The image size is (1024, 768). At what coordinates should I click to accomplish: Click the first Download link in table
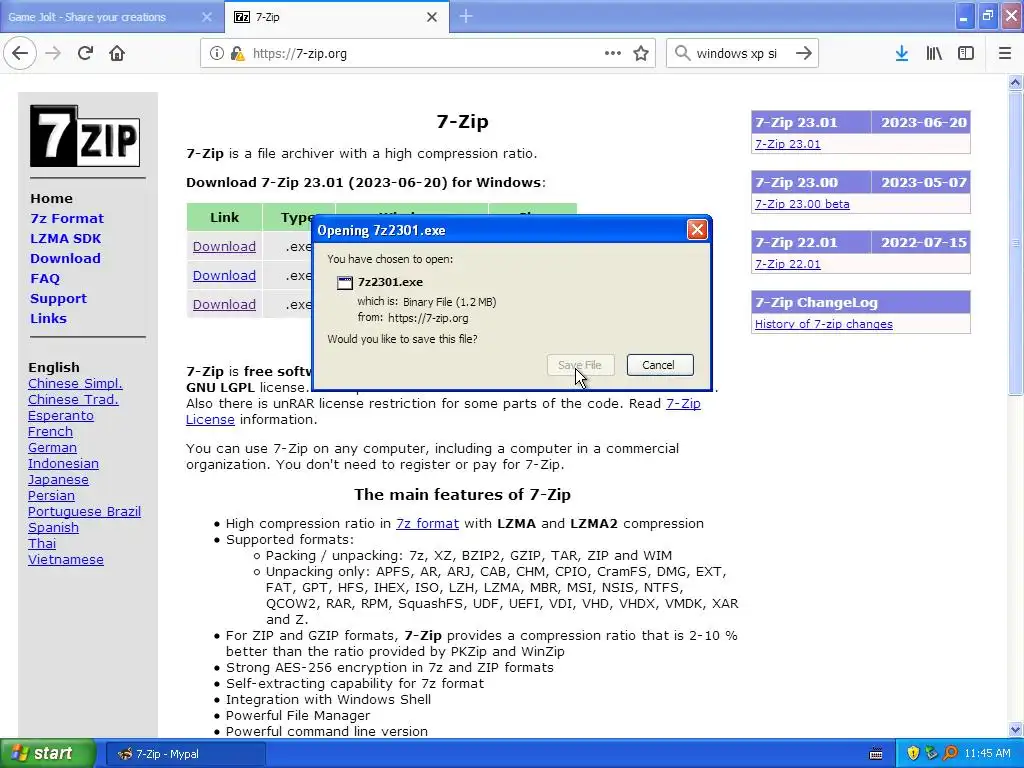click(224, 246)
